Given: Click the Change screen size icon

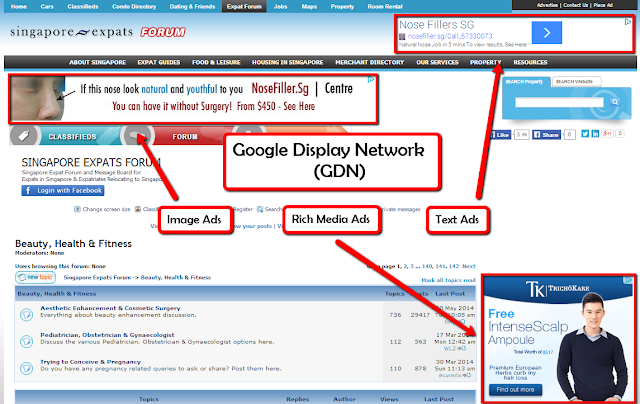Looking at the screenshot, I should (77, 209).
